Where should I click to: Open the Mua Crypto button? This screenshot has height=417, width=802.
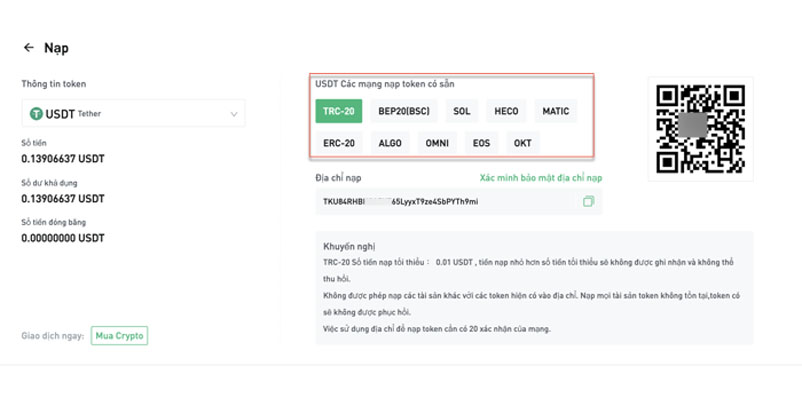[x=119, y=336]
